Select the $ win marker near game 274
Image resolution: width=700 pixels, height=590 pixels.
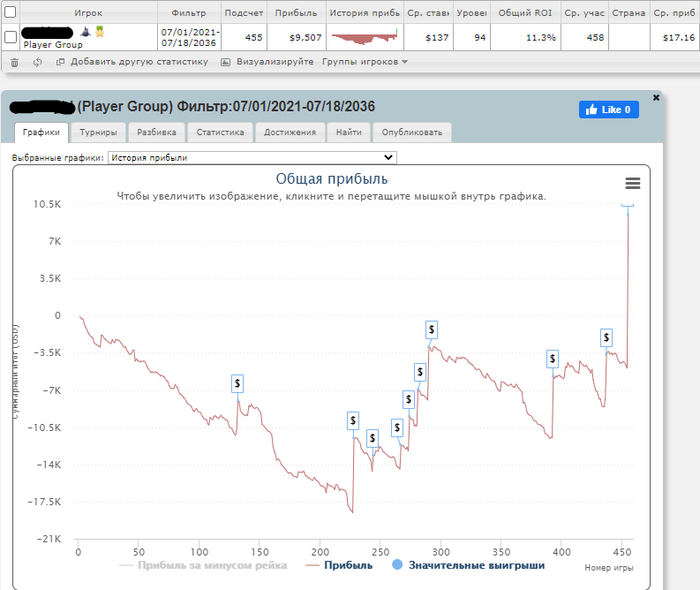click(x=408, y=399)
